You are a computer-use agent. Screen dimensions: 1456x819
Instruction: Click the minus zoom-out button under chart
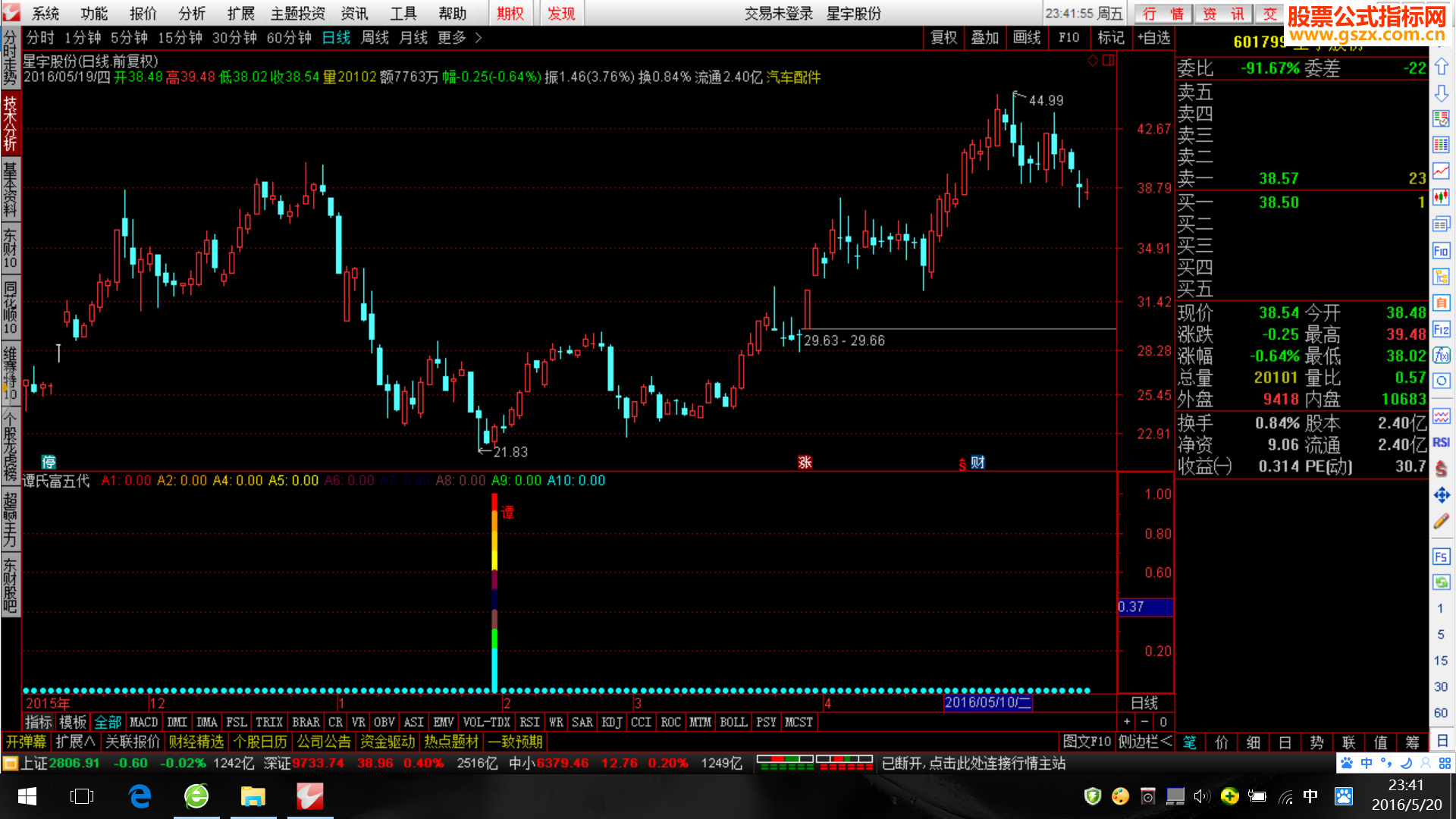tap(1145, 722)
